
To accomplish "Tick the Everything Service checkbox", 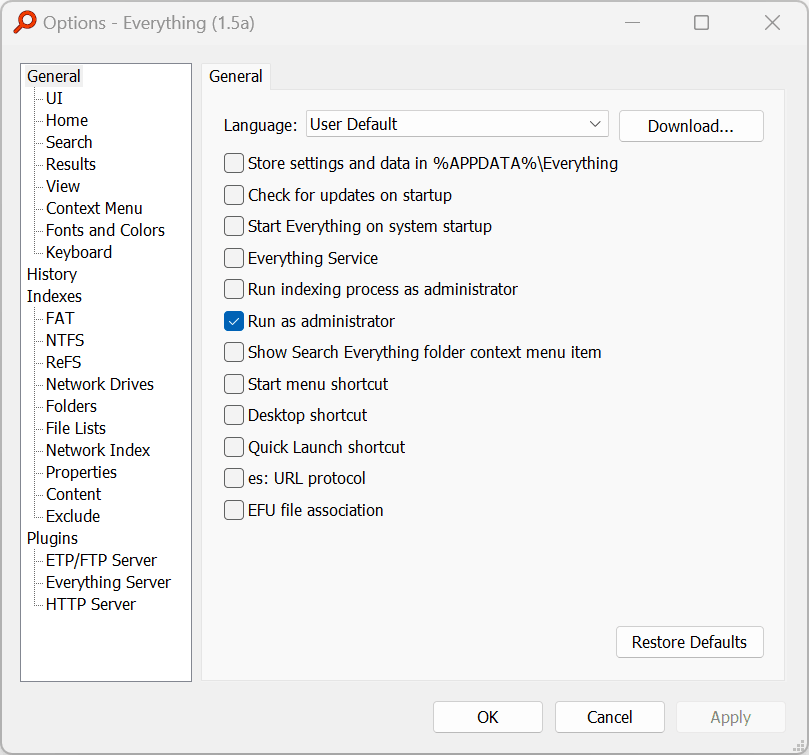I will (234, 258).
